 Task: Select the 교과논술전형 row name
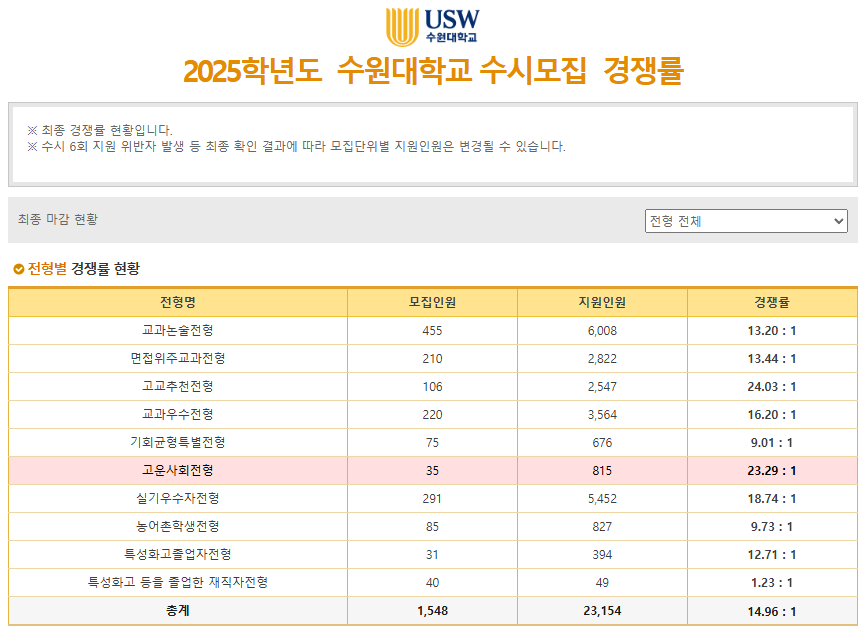[178, 330]
